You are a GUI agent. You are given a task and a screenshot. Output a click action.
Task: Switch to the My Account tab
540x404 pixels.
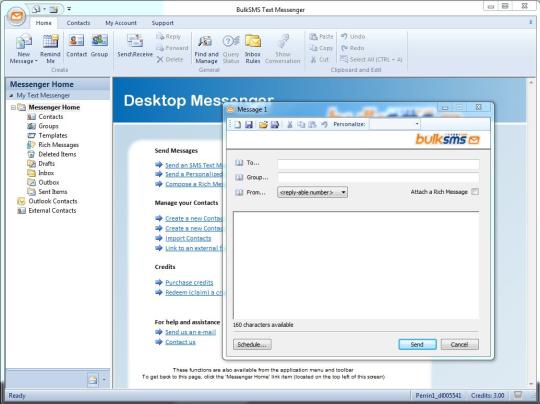point(121,23)
